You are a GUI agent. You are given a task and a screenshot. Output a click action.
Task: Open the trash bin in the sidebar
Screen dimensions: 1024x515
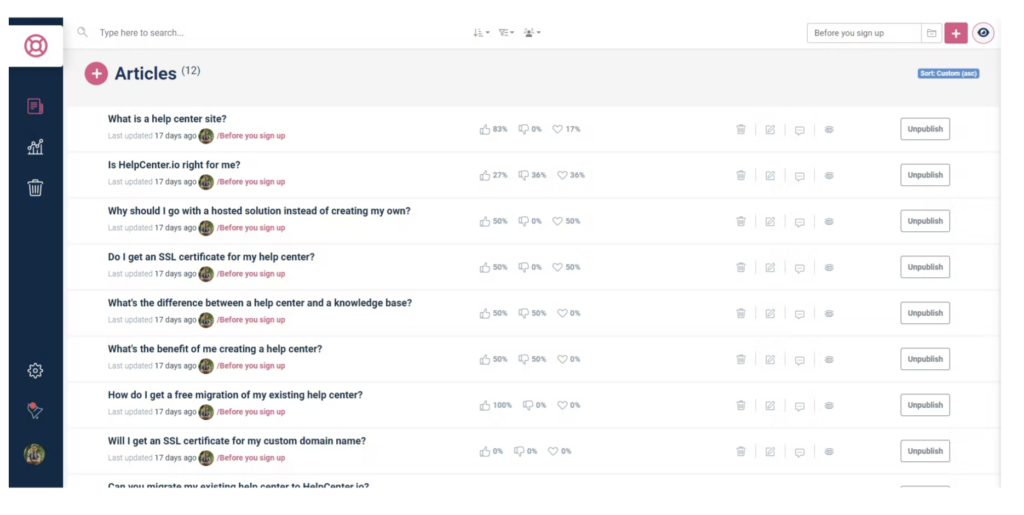tap(35, 187)
